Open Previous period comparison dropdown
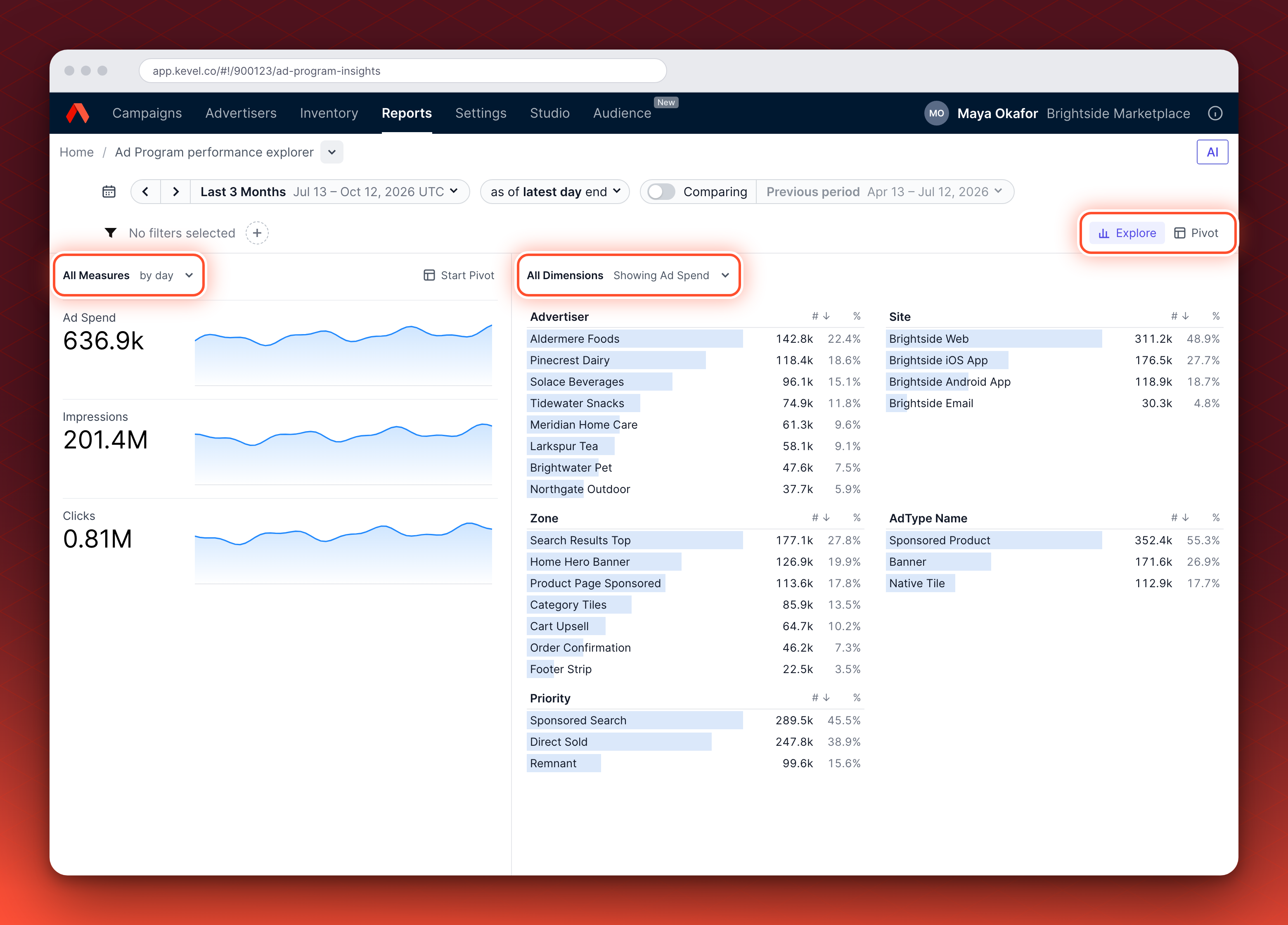 click(x=884, y=192)
